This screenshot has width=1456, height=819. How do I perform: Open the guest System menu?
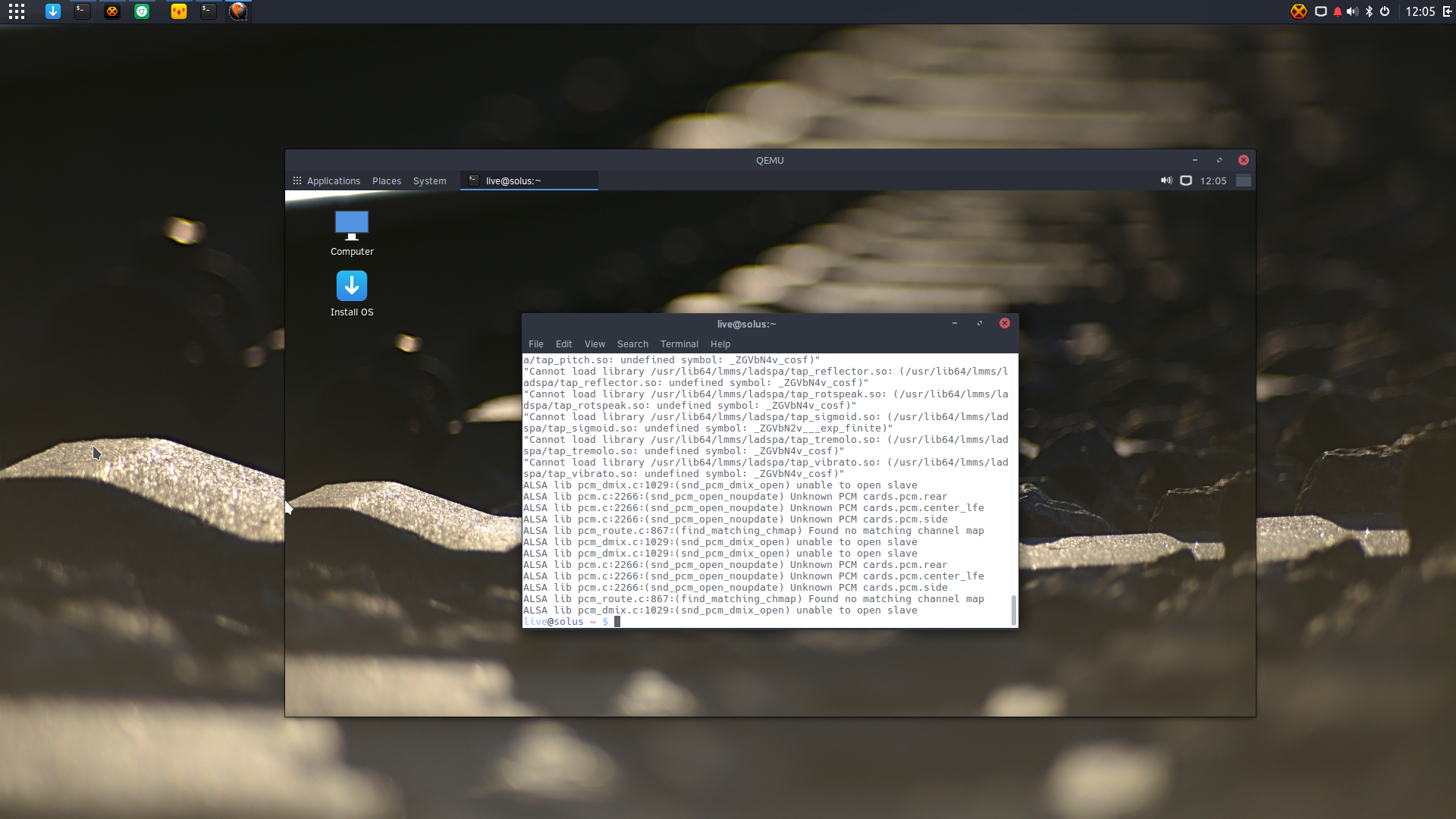[430, 181]
